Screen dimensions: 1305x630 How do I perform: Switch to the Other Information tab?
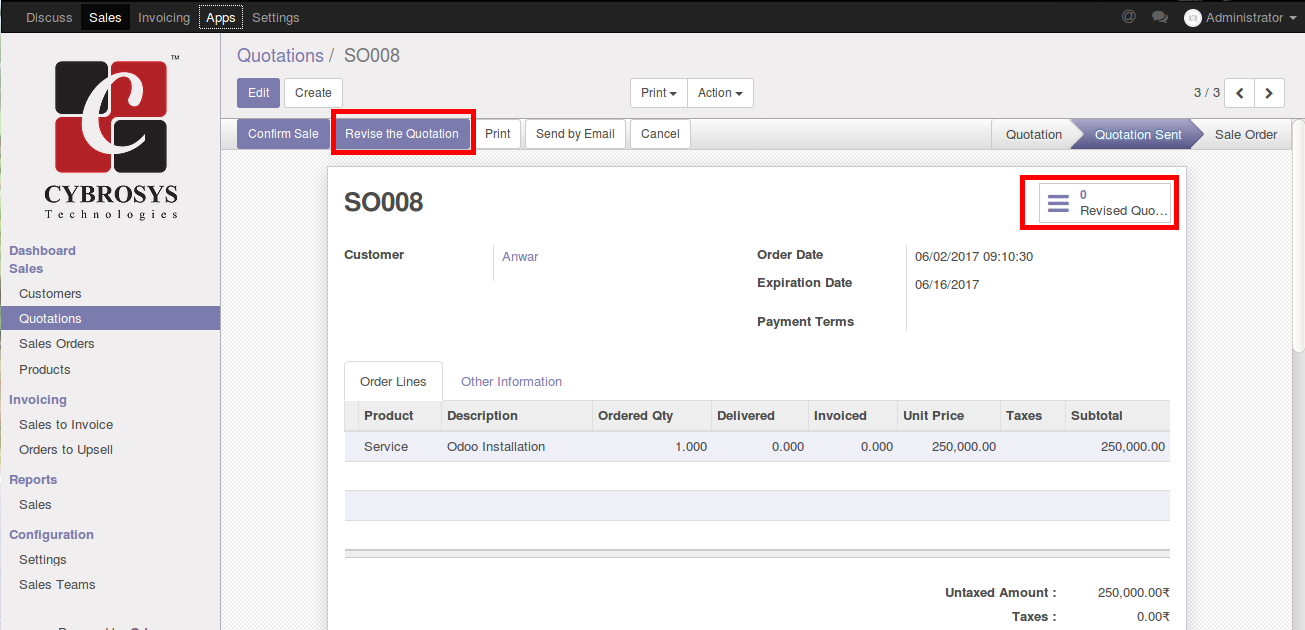(511, 382)
